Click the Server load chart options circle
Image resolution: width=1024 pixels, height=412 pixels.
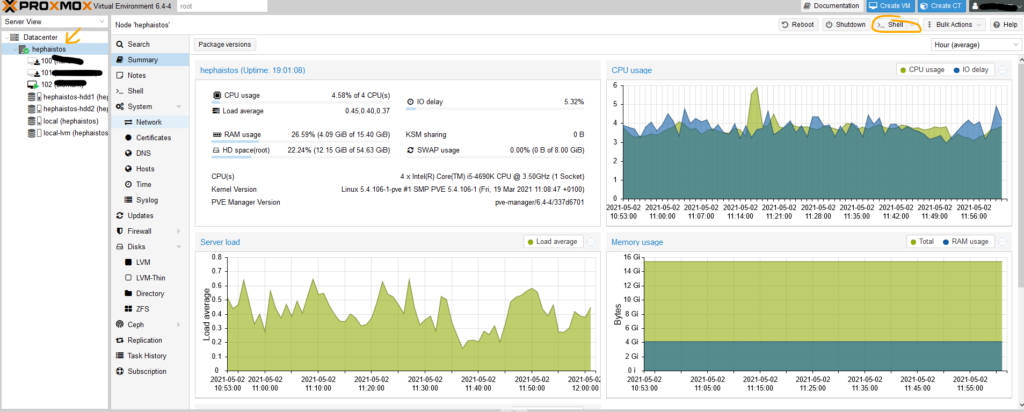coord(591,242)
